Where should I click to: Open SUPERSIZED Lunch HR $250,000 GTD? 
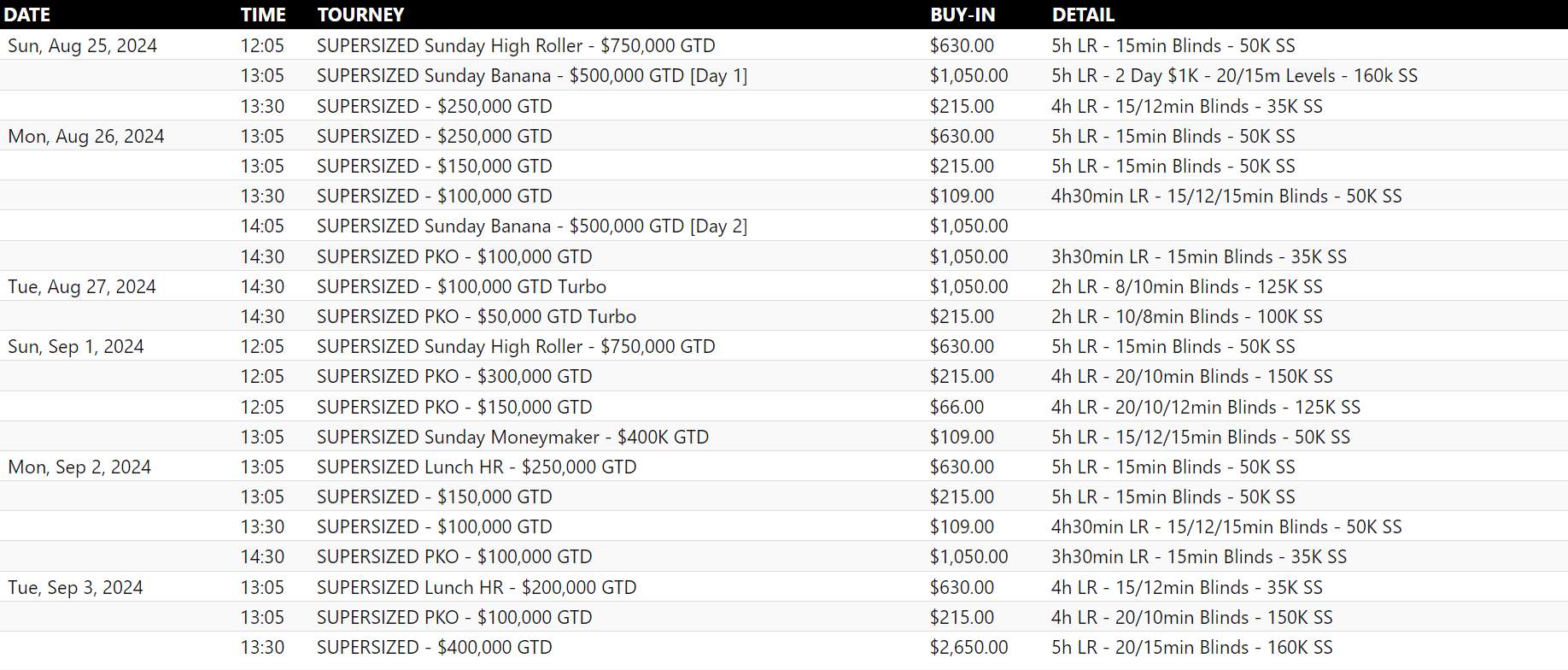[x=477, y=467]
